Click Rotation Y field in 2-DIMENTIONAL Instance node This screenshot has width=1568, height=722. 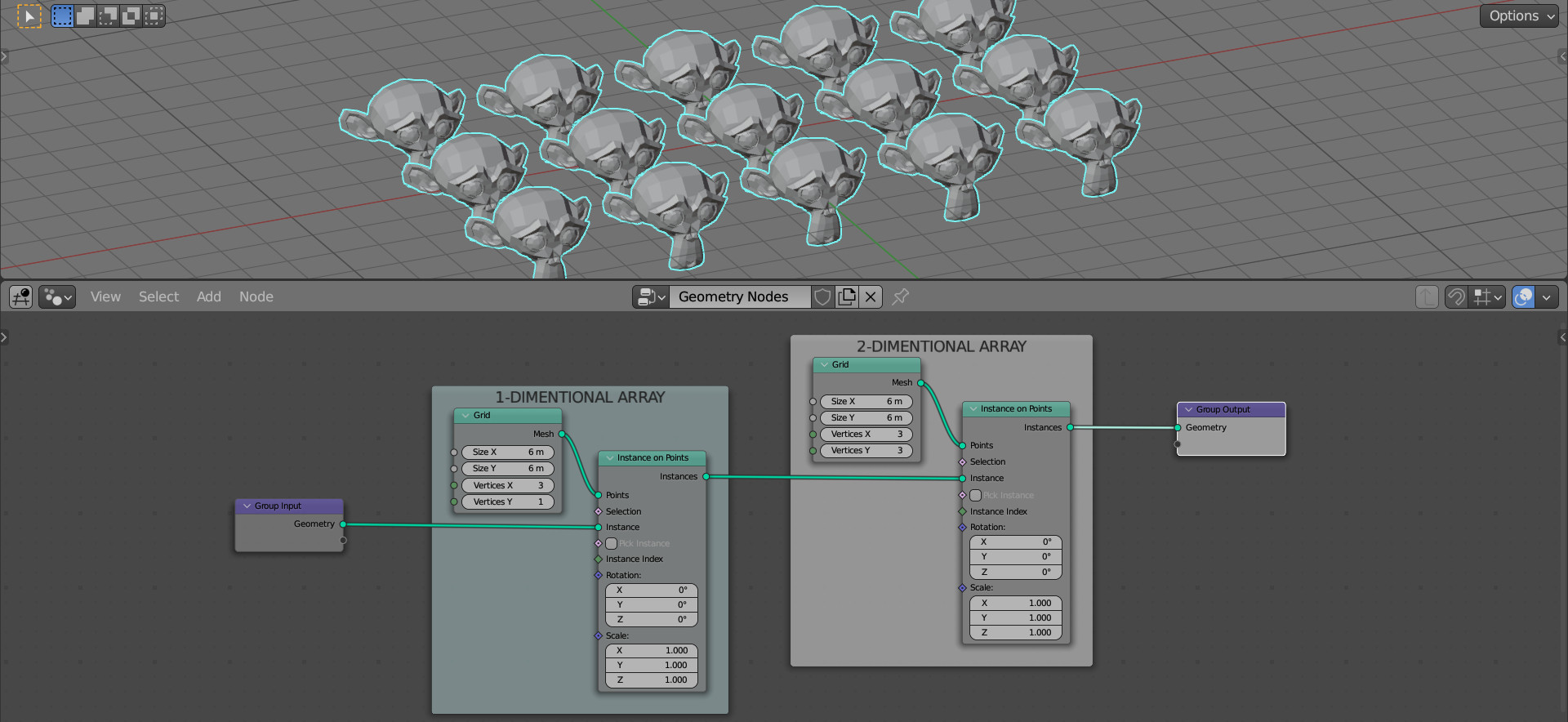click(x=1016, y=557)
